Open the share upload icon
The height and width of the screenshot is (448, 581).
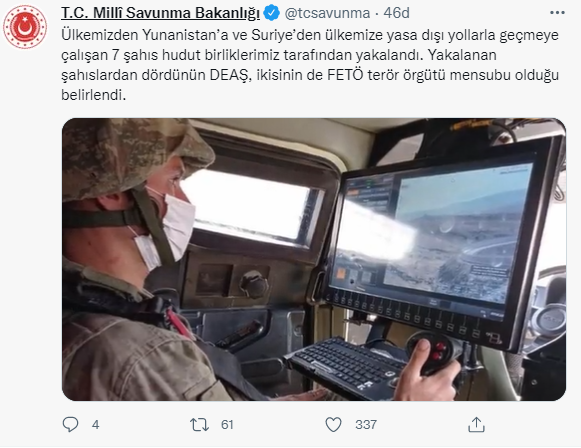(476, 424)
